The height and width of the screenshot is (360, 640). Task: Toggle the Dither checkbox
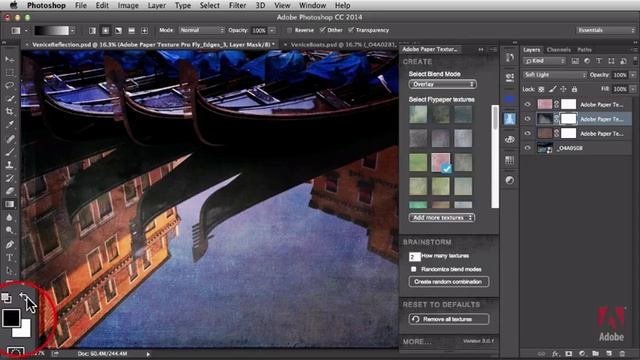tap(322, 30)
